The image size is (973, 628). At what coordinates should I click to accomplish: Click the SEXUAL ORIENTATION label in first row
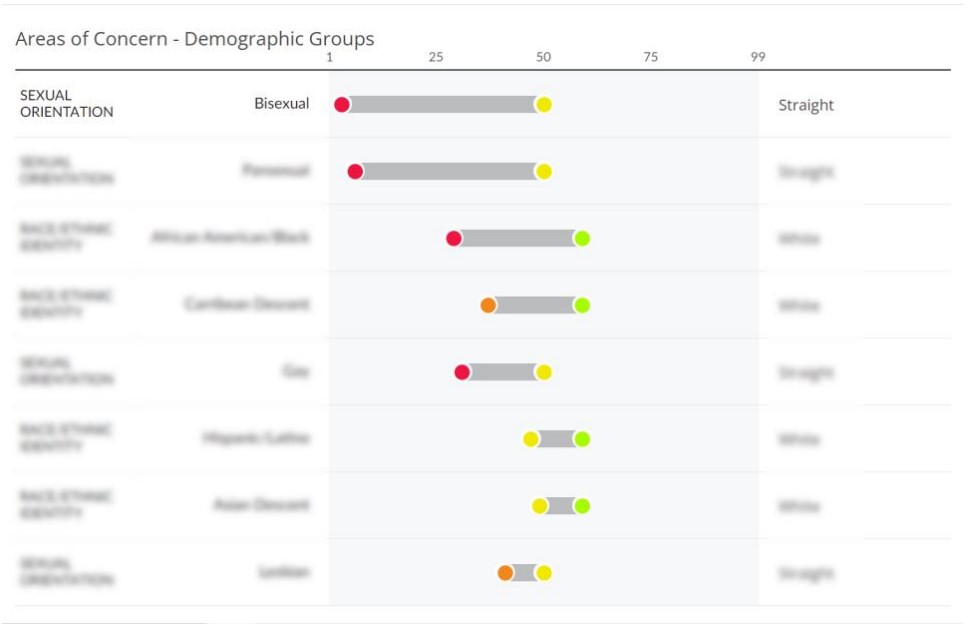click(67, 104)
